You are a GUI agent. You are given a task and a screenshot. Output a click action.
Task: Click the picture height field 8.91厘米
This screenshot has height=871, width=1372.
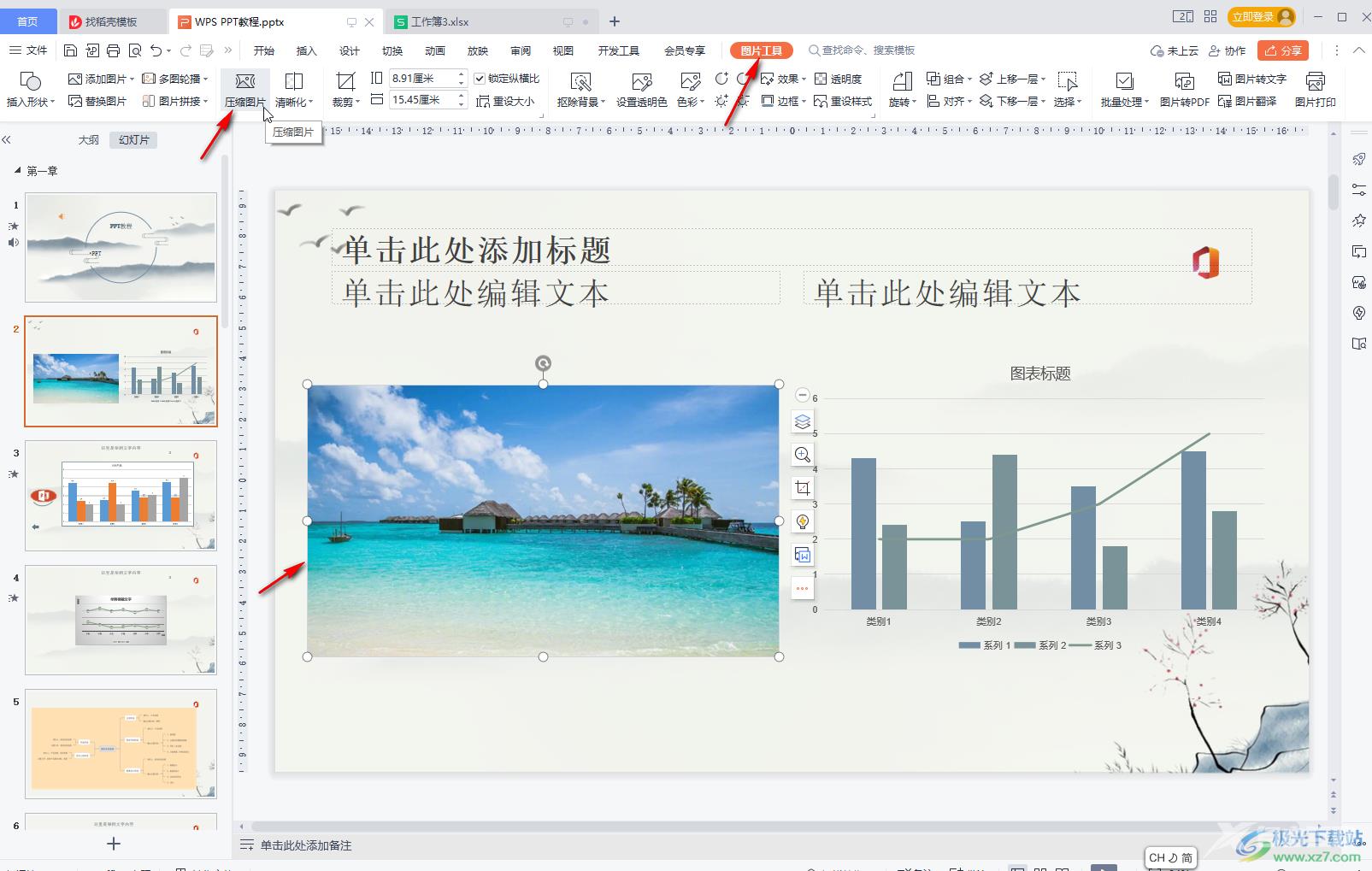pos(423,78)
